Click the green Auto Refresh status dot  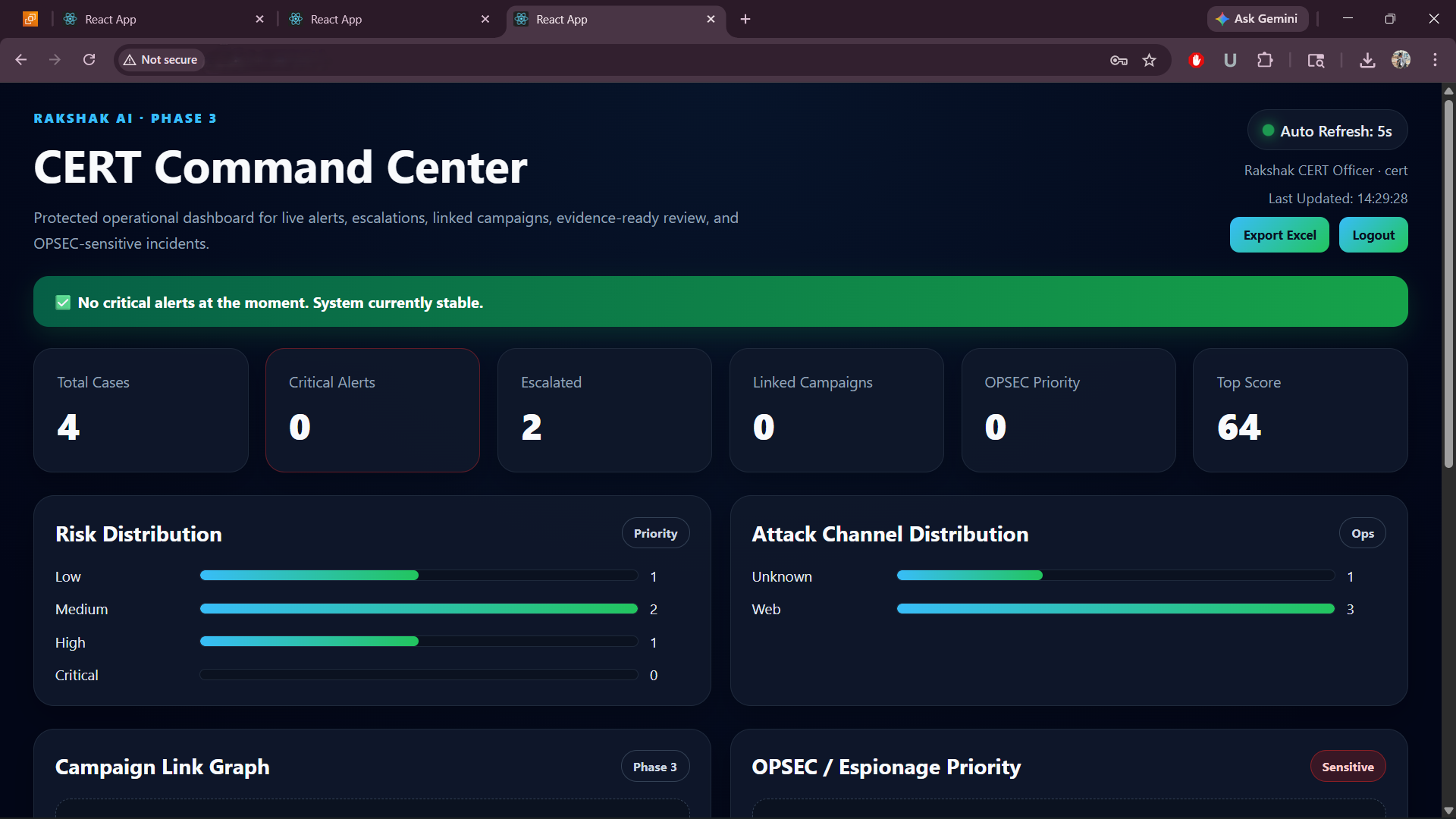coord(1268,130)
